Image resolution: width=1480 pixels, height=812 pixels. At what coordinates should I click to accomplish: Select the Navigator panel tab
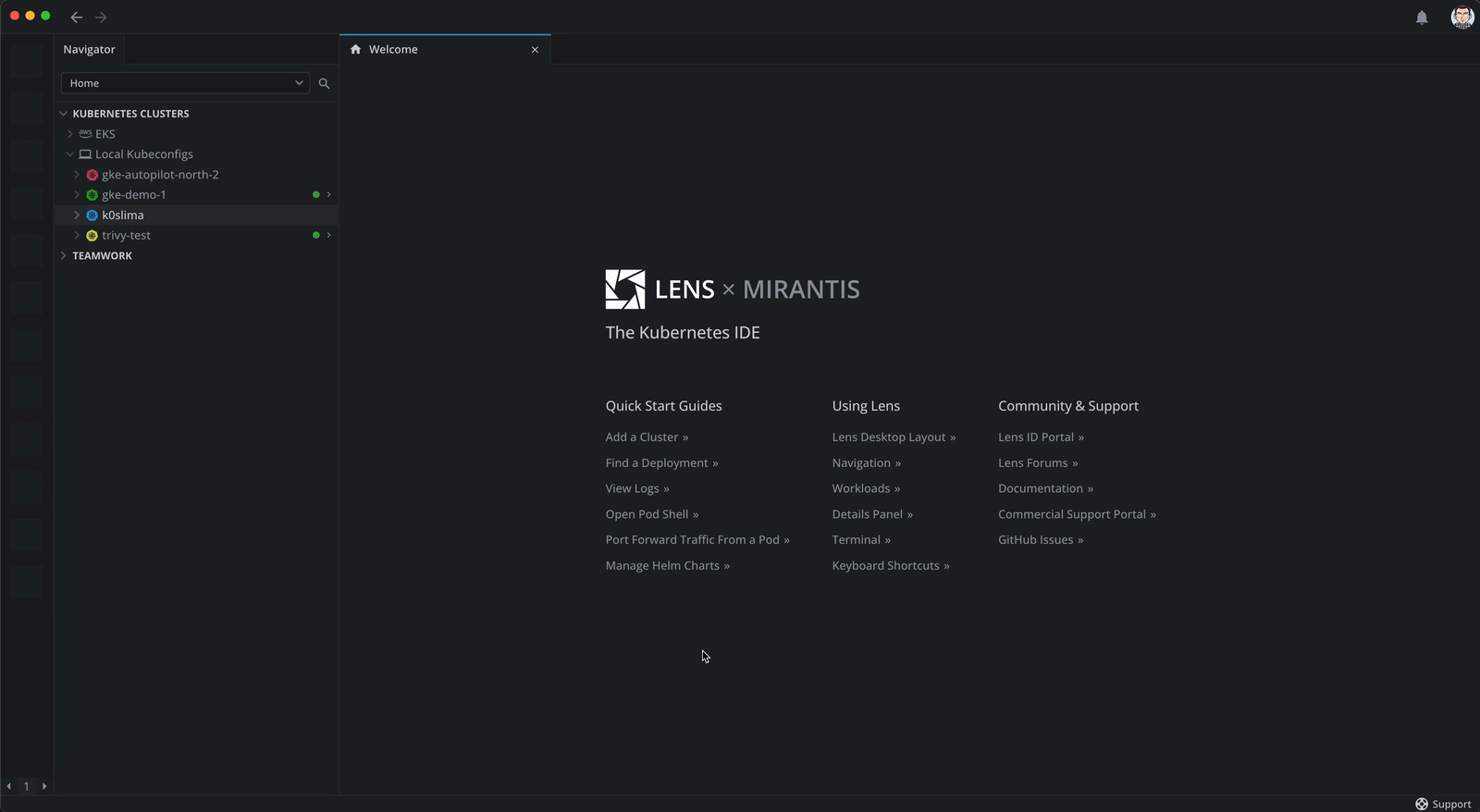[90, 50]
